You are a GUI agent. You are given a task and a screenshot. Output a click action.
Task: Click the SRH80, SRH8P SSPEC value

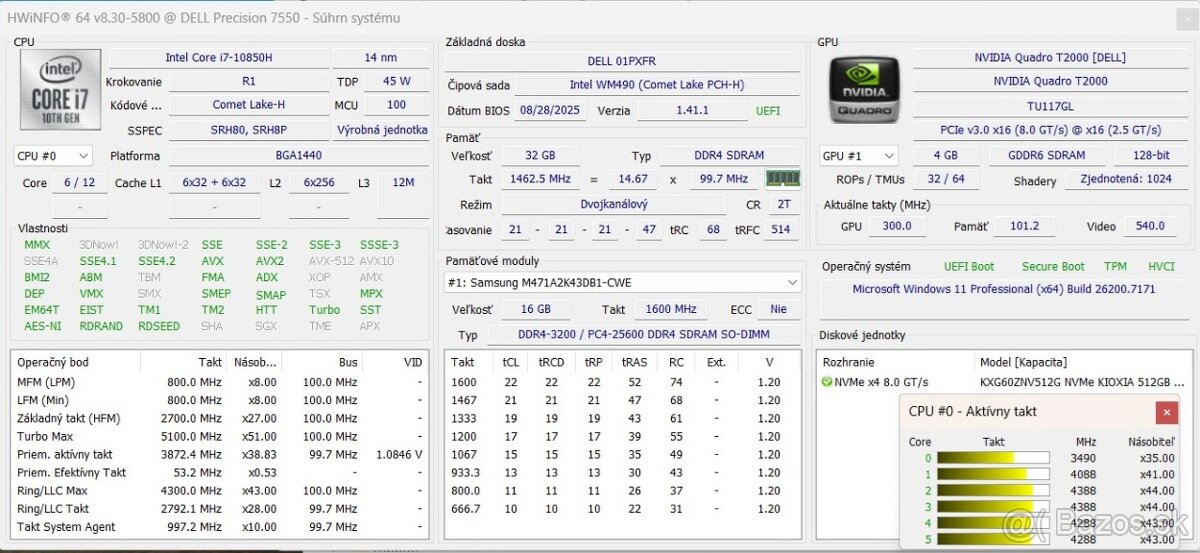coord(249,130)
